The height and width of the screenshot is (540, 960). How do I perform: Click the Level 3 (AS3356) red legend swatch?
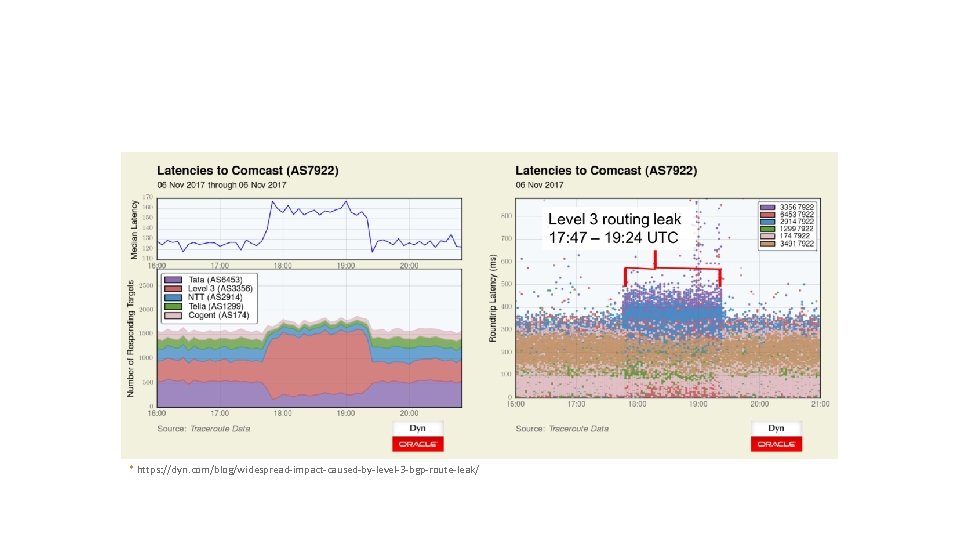[x=173, y=288]
